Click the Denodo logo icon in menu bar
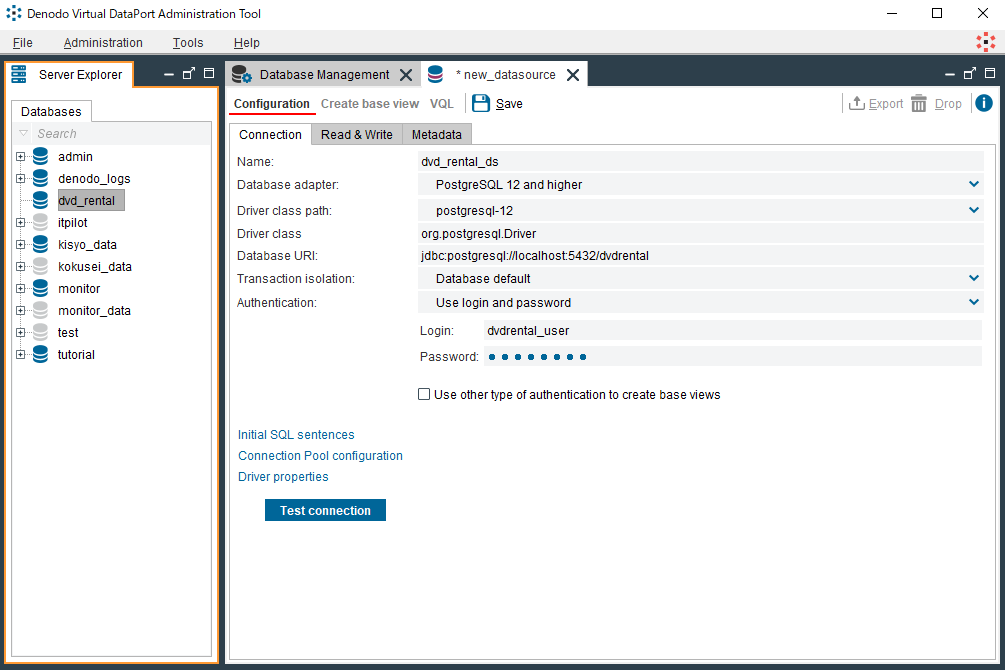 coord(985,42)
